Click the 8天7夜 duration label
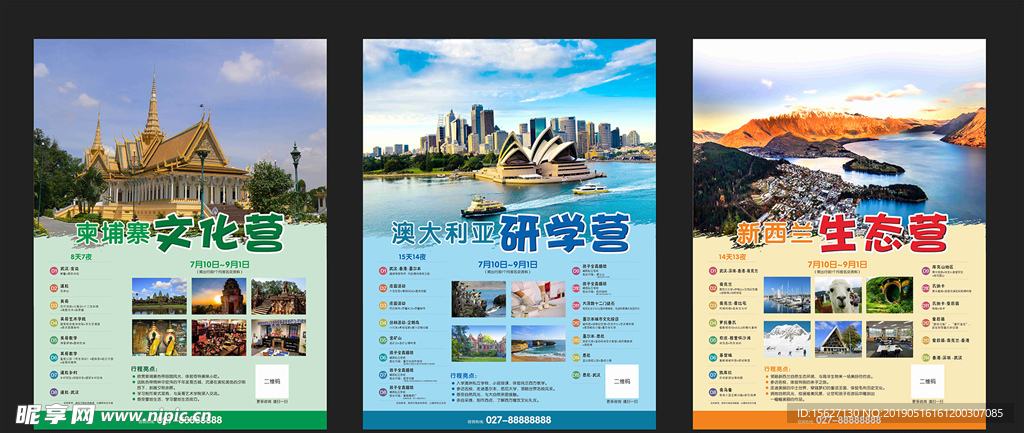This screenshot has width=1024, height=433. click(81, 257)
